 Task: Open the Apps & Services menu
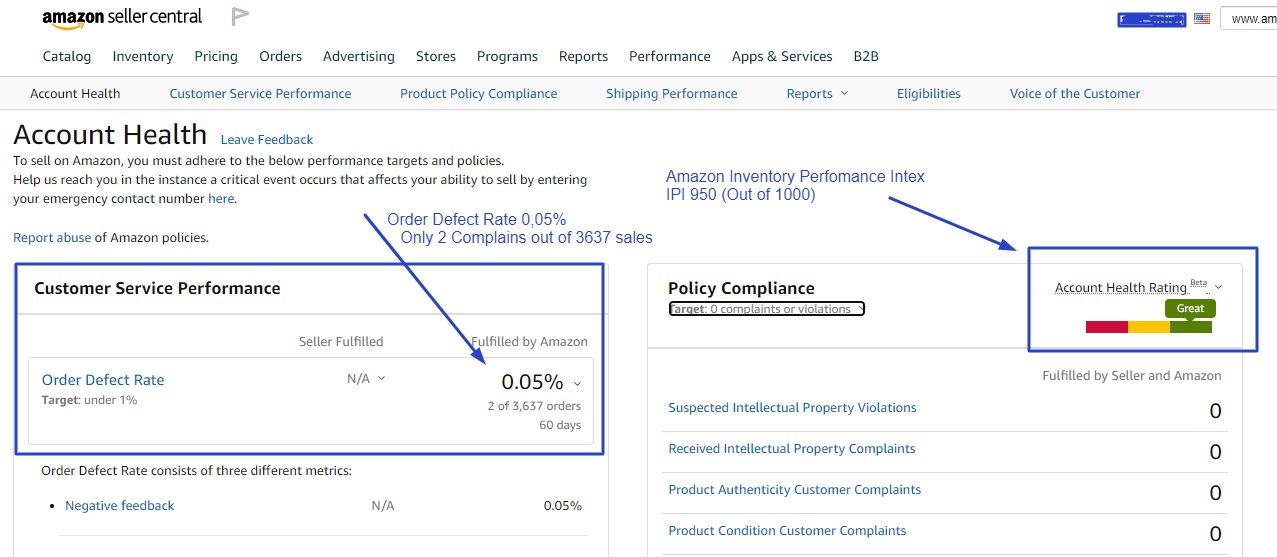pos(782,56)
